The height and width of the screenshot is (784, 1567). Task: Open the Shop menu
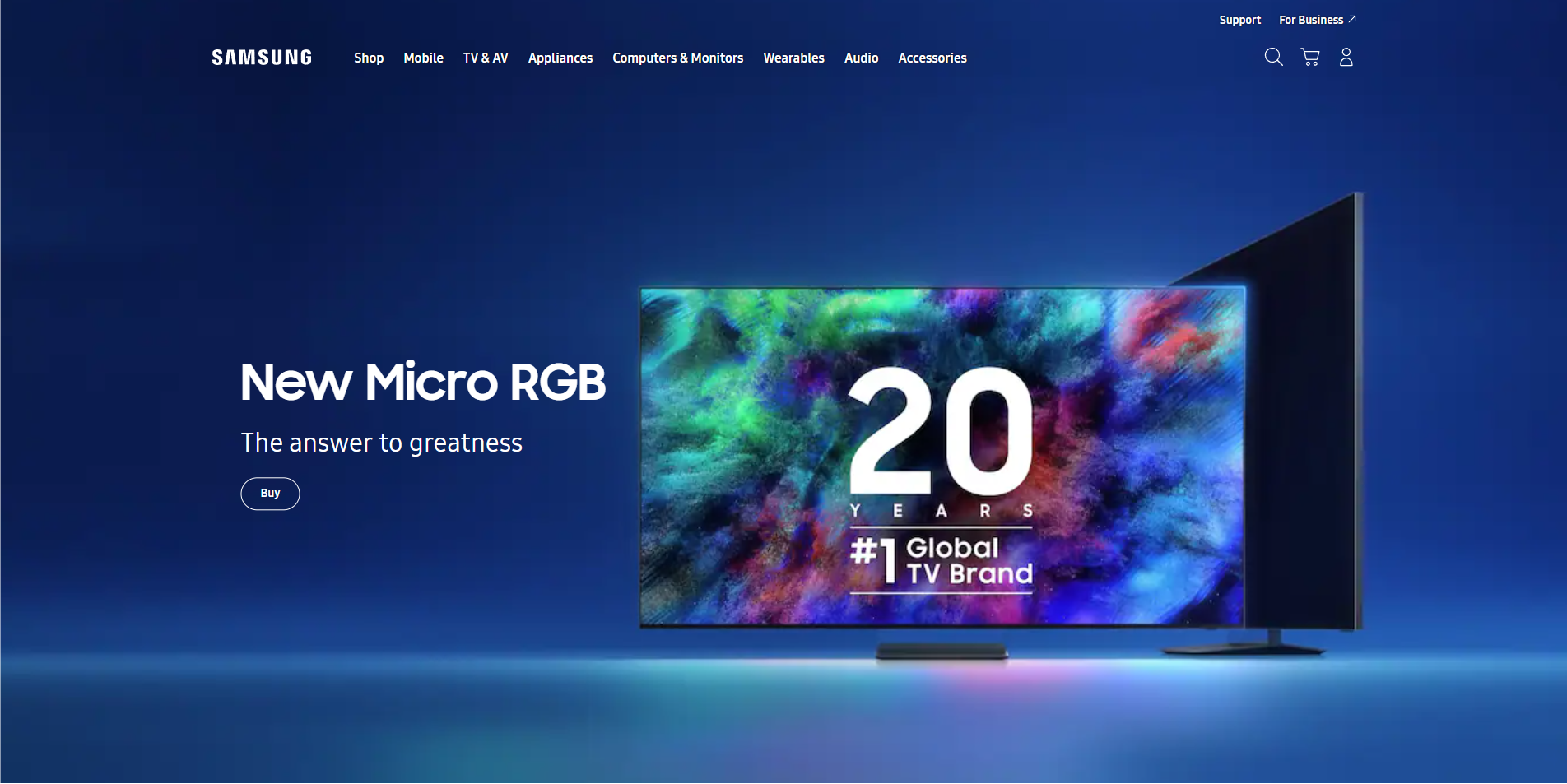369,58
